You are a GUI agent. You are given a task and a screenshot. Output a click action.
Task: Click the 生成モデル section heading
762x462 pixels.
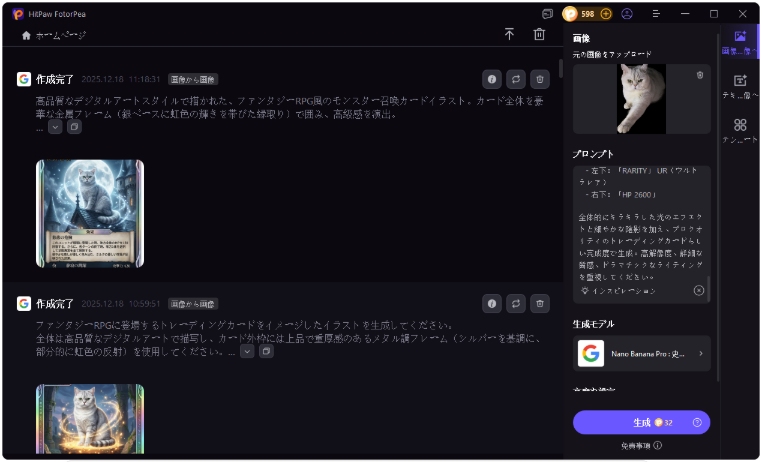tap(593, 324)
